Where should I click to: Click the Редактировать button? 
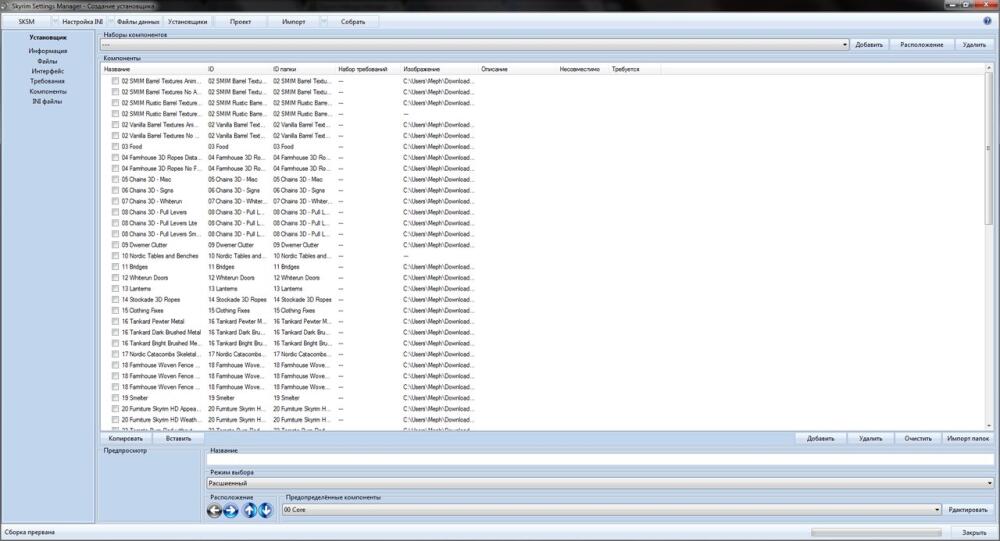point(967,510)
